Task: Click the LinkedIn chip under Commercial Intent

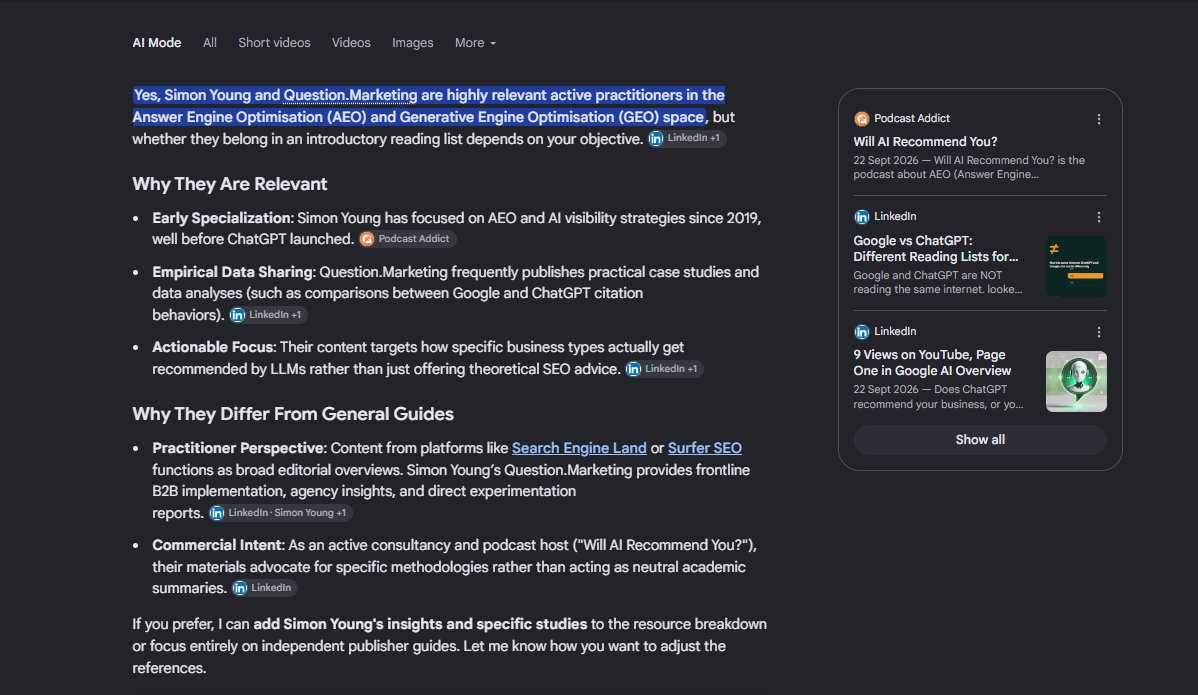Action: (263, 588)
